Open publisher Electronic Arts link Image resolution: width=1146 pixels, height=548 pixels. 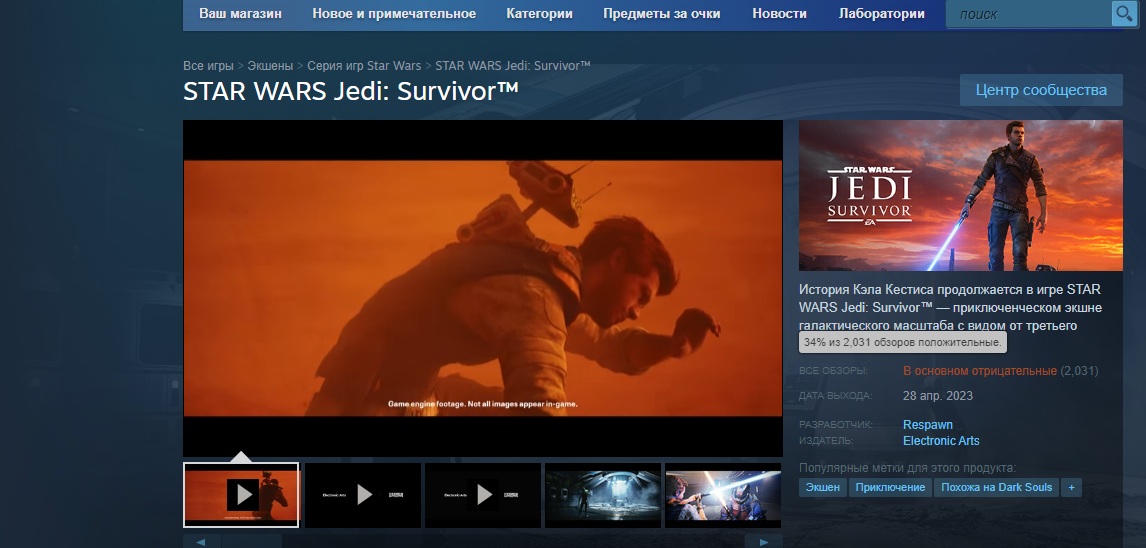(941, 441)
